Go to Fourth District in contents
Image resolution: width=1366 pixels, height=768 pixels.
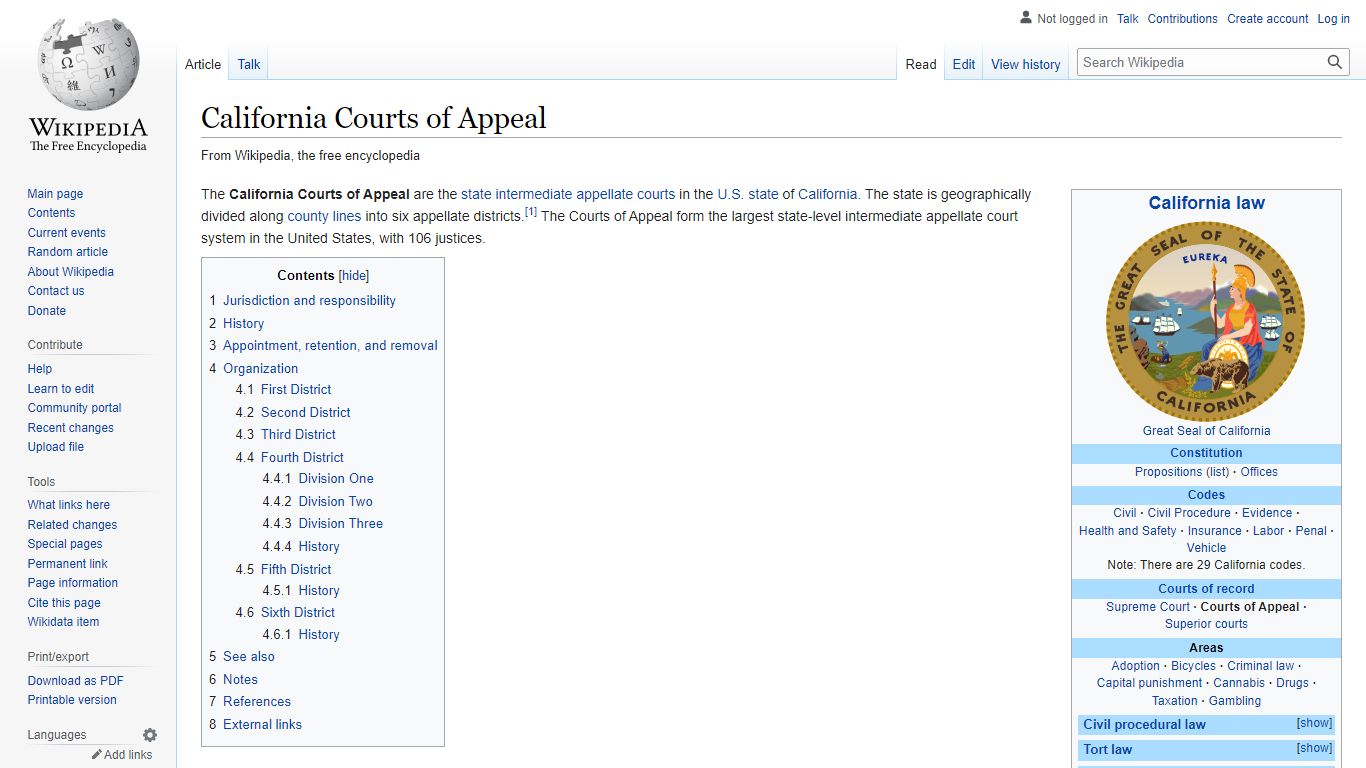302,457
